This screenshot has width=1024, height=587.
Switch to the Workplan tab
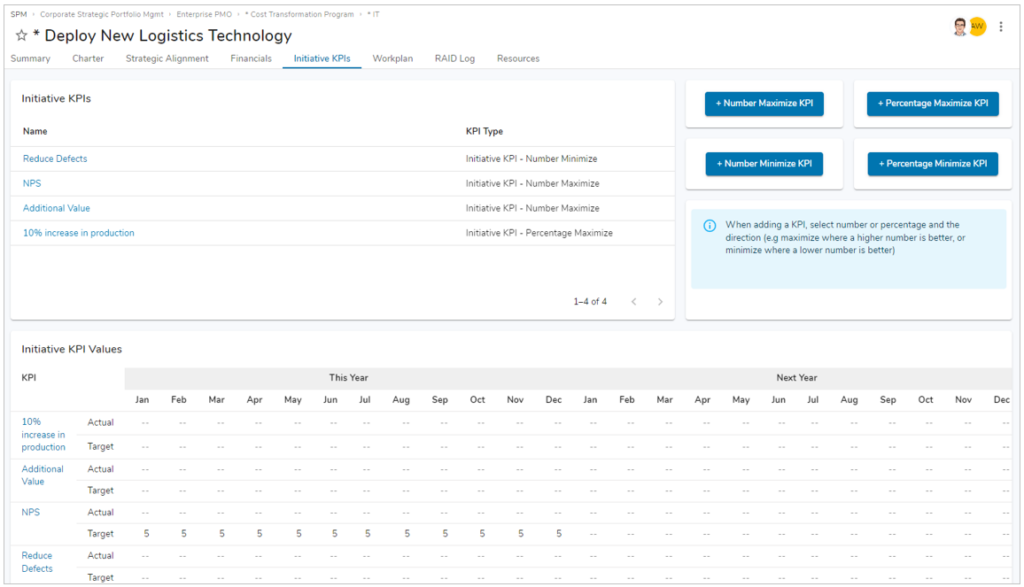[393, 58]
